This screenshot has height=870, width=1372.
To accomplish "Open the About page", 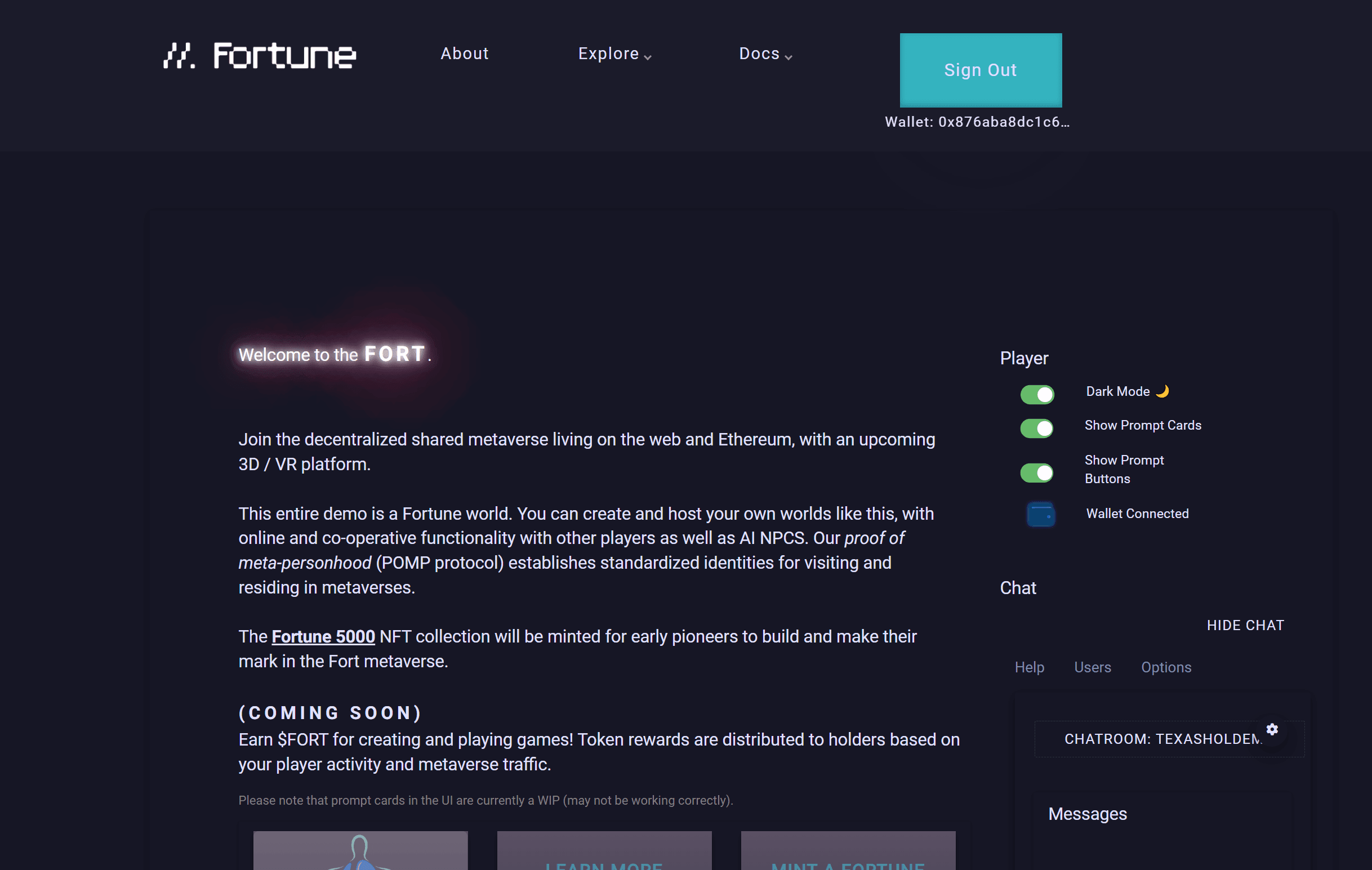I will [x=464, y=53].
